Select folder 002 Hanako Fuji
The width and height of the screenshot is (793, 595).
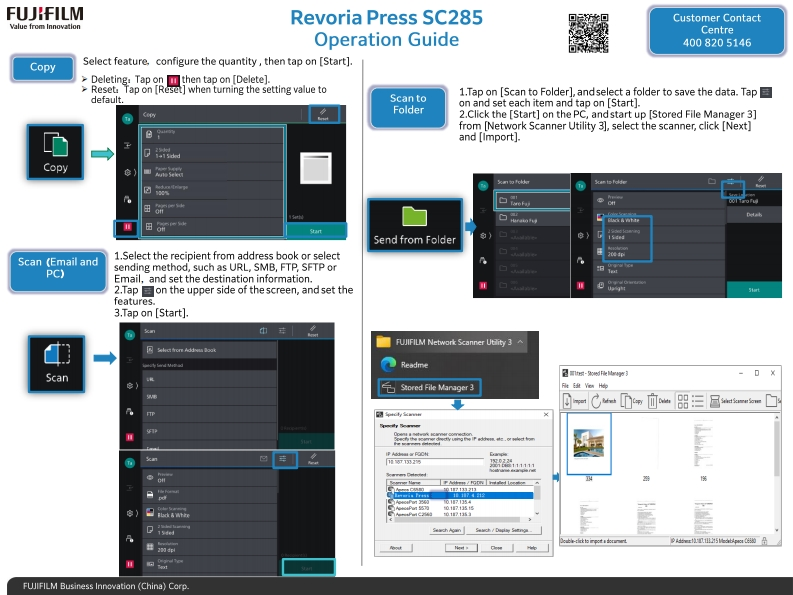(x=532, y=218)
